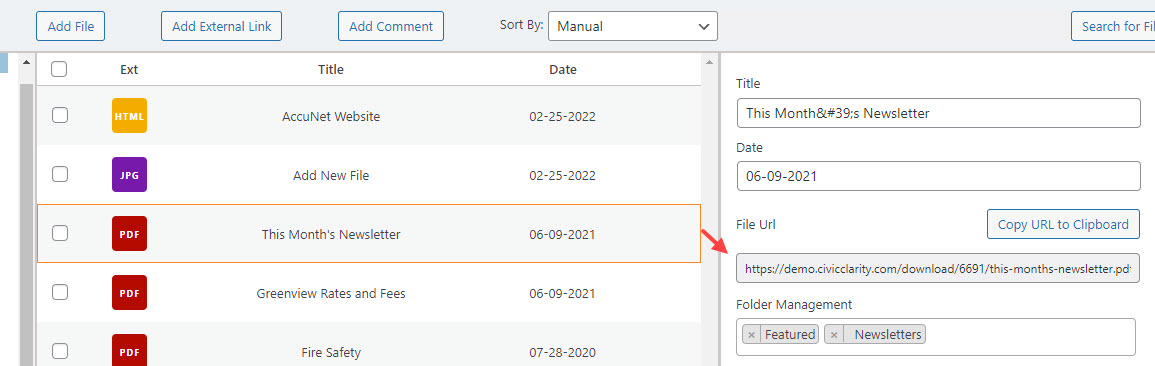Screen dimensions: 1155x366
Task: Click Copy URL to Clipboard button
Action: coord(1063,225)
